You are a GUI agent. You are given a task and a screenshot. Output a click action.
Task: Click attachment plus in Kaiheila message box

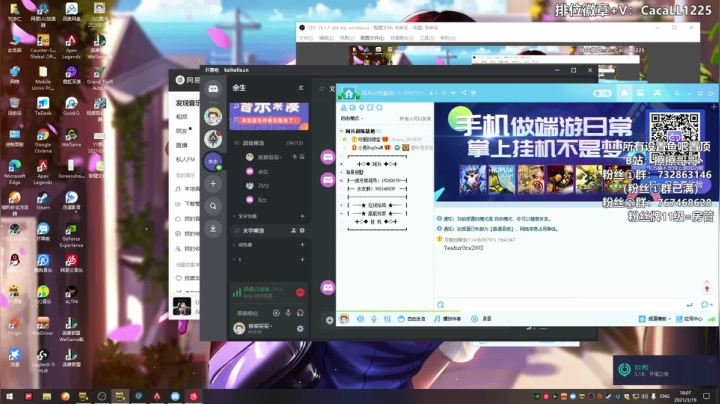pos(329,320)
